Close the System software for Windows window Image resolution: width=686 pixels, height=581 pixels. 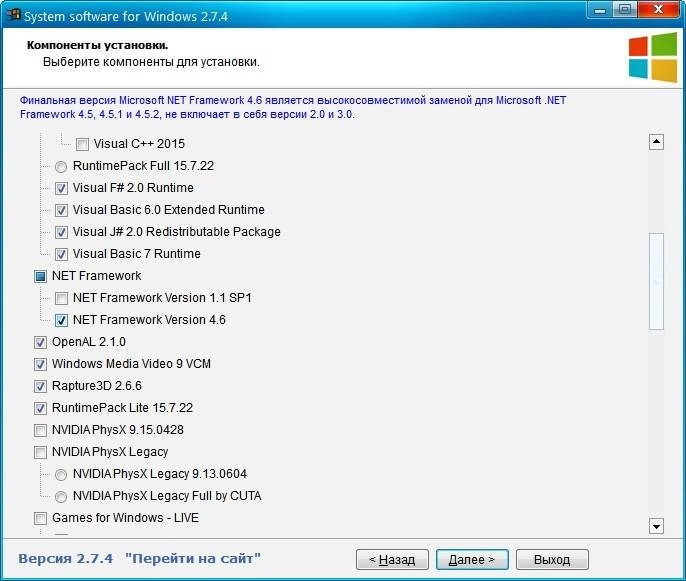pos(659,10)
